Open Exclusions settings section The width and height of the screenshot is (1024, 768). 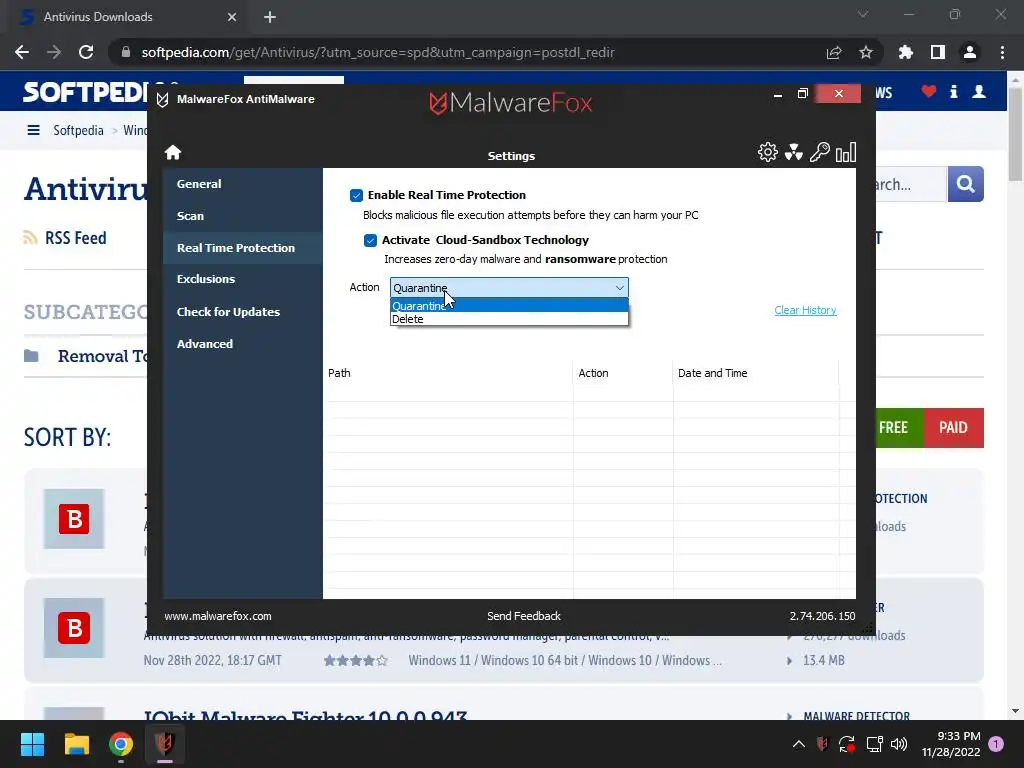pos(243,280)
